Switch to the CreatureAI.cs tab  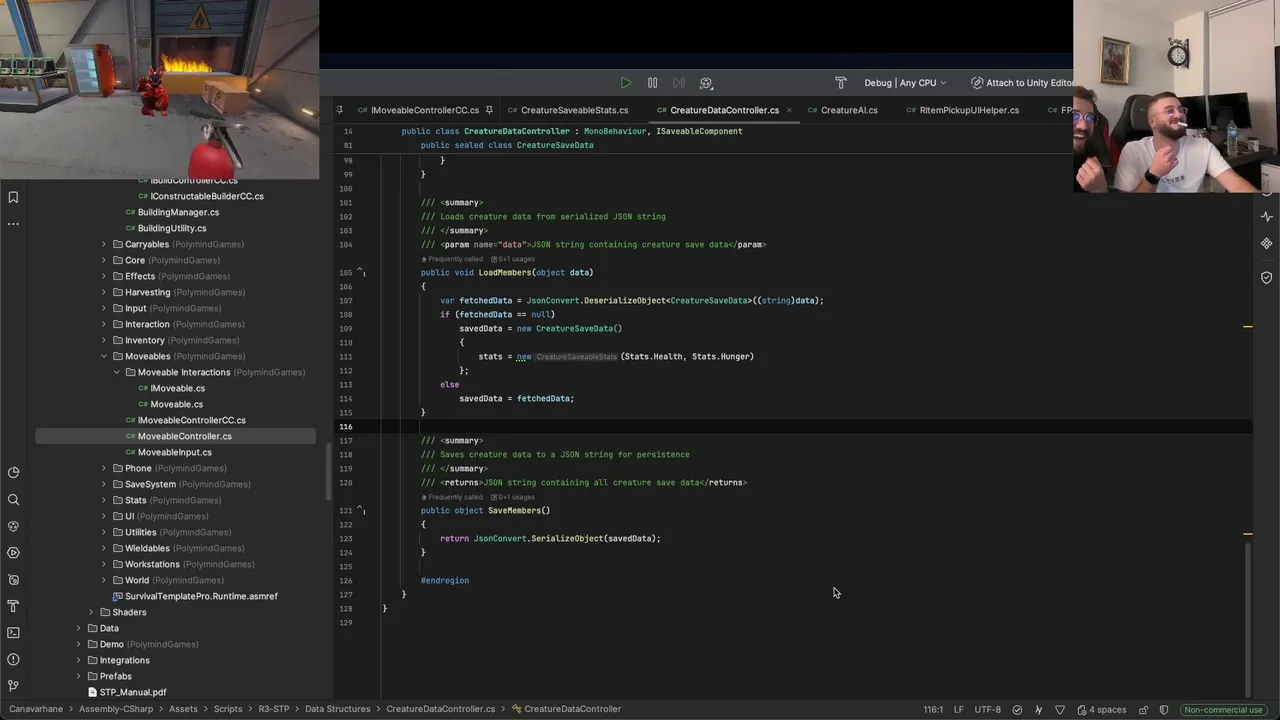(849, 110)
